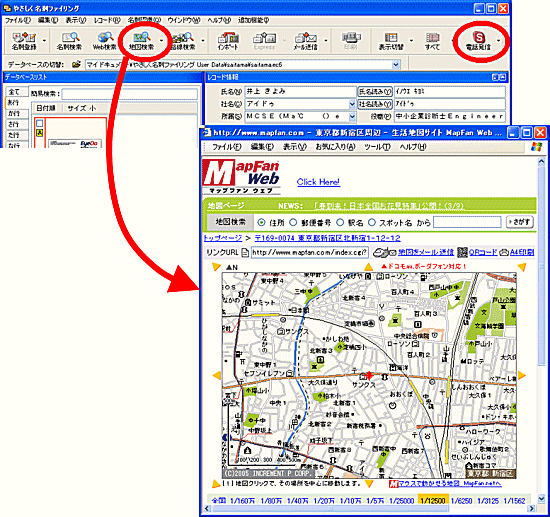Focus the map search text field

tap(467, 222)
